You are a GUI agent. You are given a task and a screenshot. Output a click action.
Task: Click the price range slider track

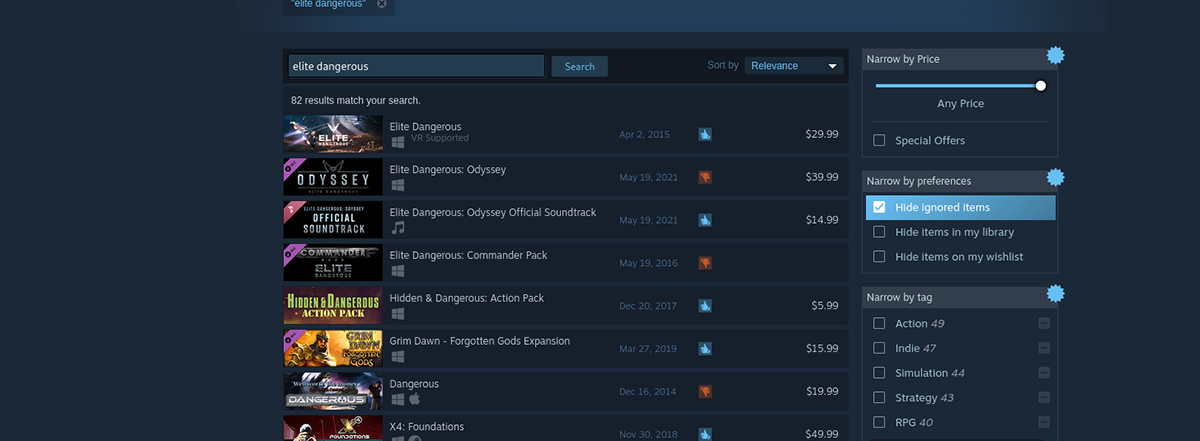point(959,86)
